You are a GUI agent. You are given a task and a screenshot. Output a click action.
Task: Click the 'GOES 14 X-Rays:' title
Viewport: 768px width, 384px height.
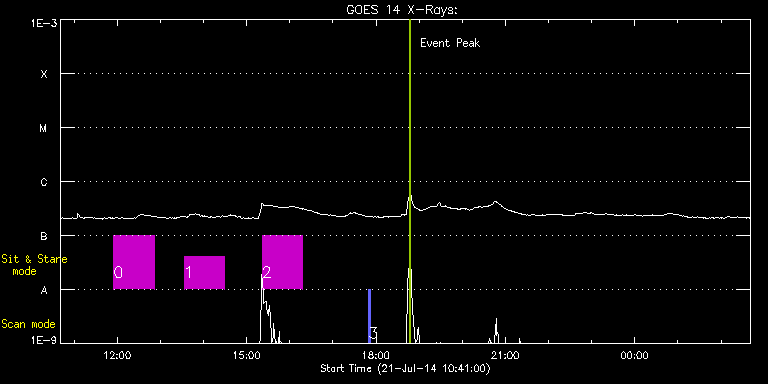pos(402,10)
